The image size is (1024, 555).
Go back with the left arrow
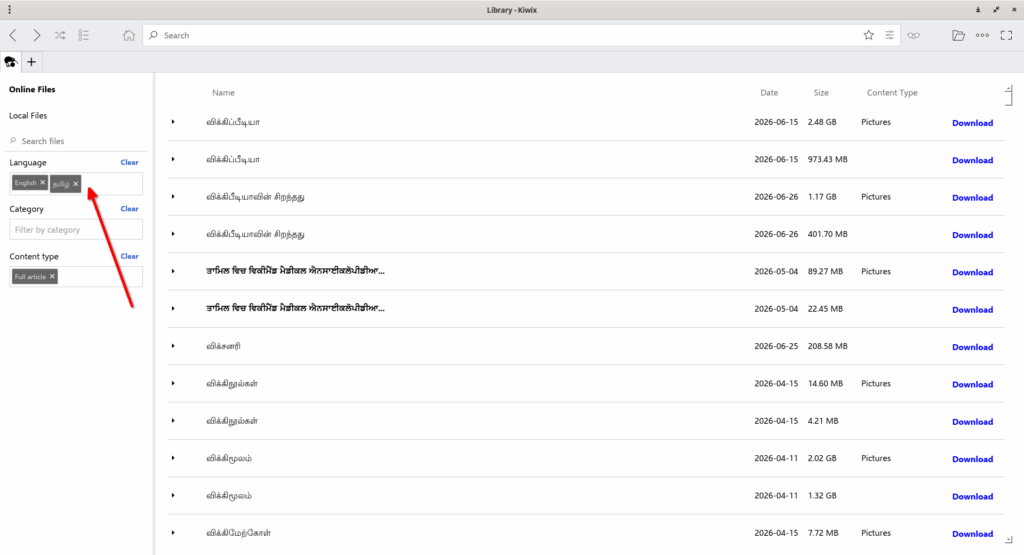[x=13, y=35]
